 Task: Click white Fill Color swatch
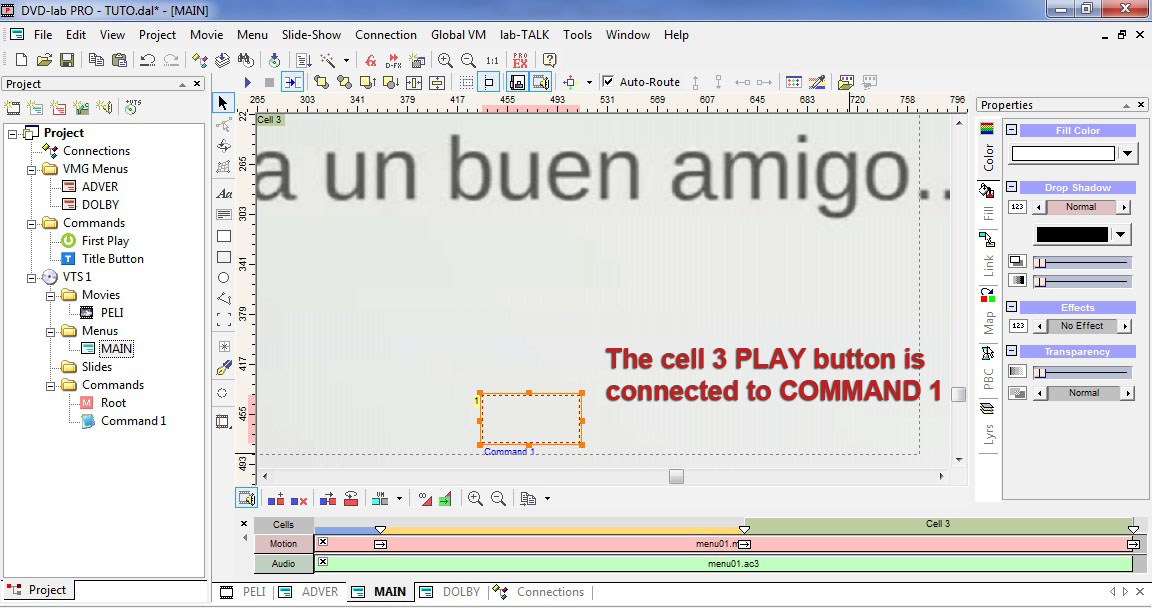pos(1063,154)
